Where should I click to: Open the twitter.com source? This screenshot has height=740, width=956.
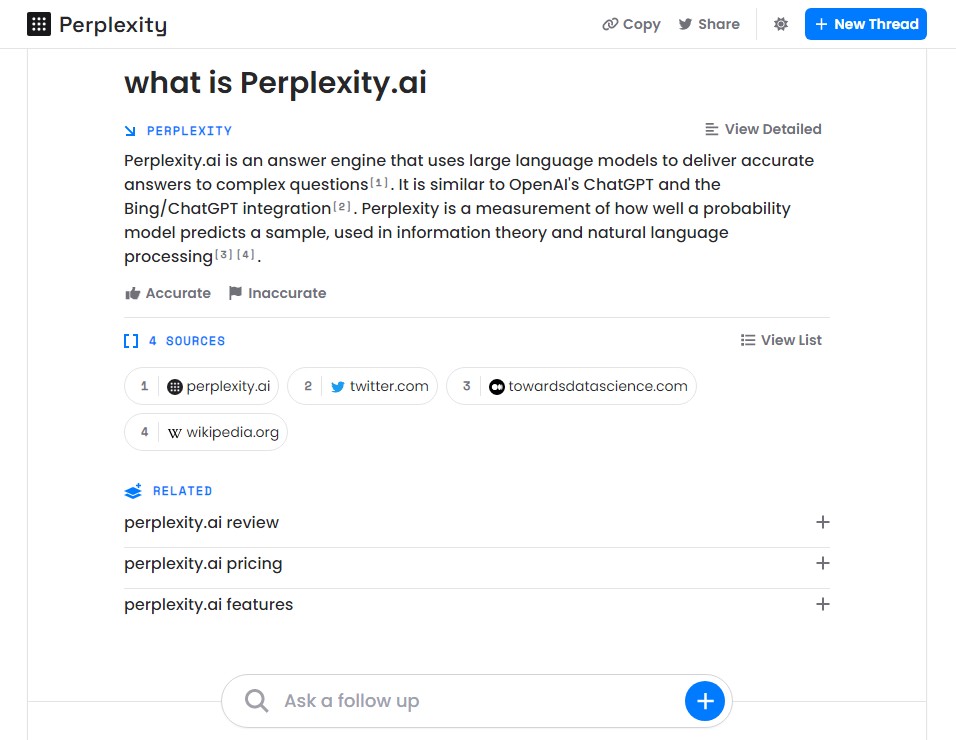tap(362, 386)
